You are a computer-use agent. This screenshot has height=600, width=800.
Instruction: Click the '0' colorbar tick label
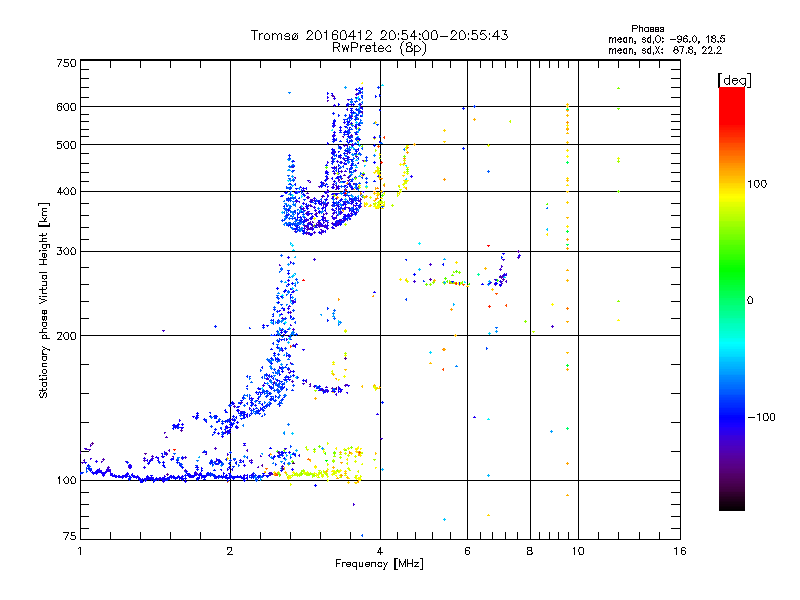[749, 301]
